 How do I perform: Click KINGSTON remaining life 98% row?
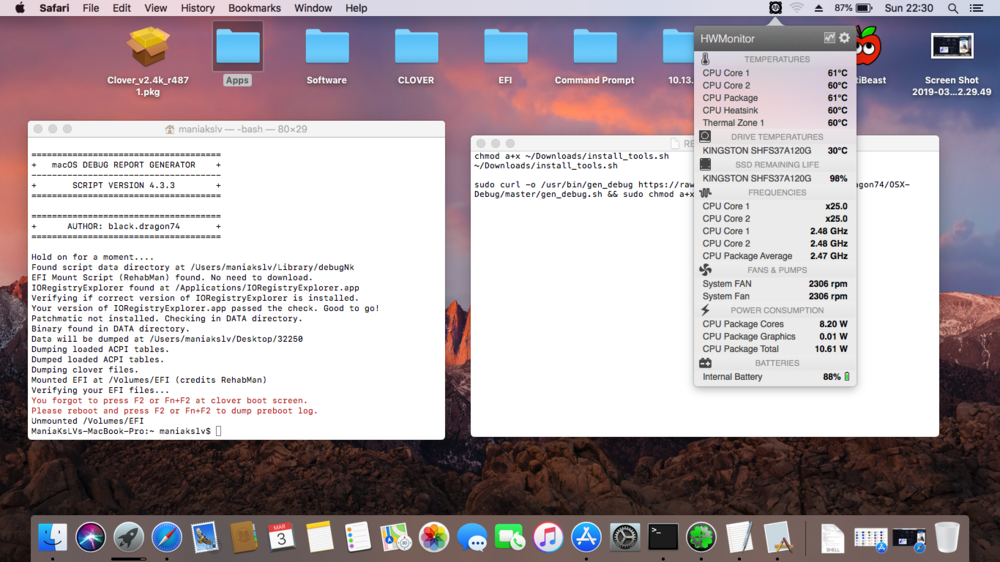[775, 179]
